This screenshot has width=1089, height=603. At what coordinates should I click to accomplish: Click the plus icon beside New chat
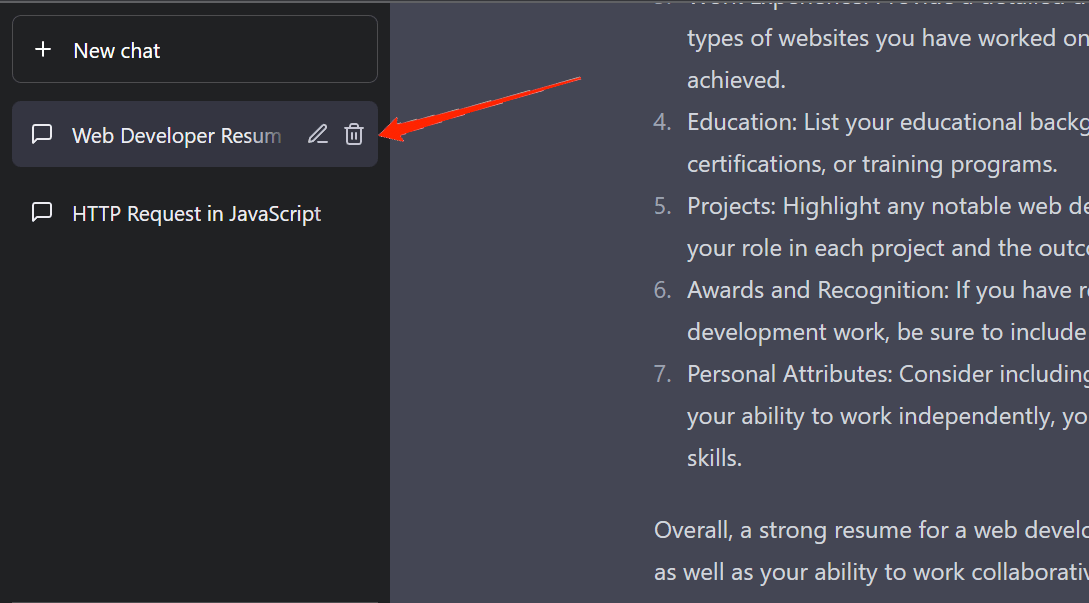[x=43, y=50]
